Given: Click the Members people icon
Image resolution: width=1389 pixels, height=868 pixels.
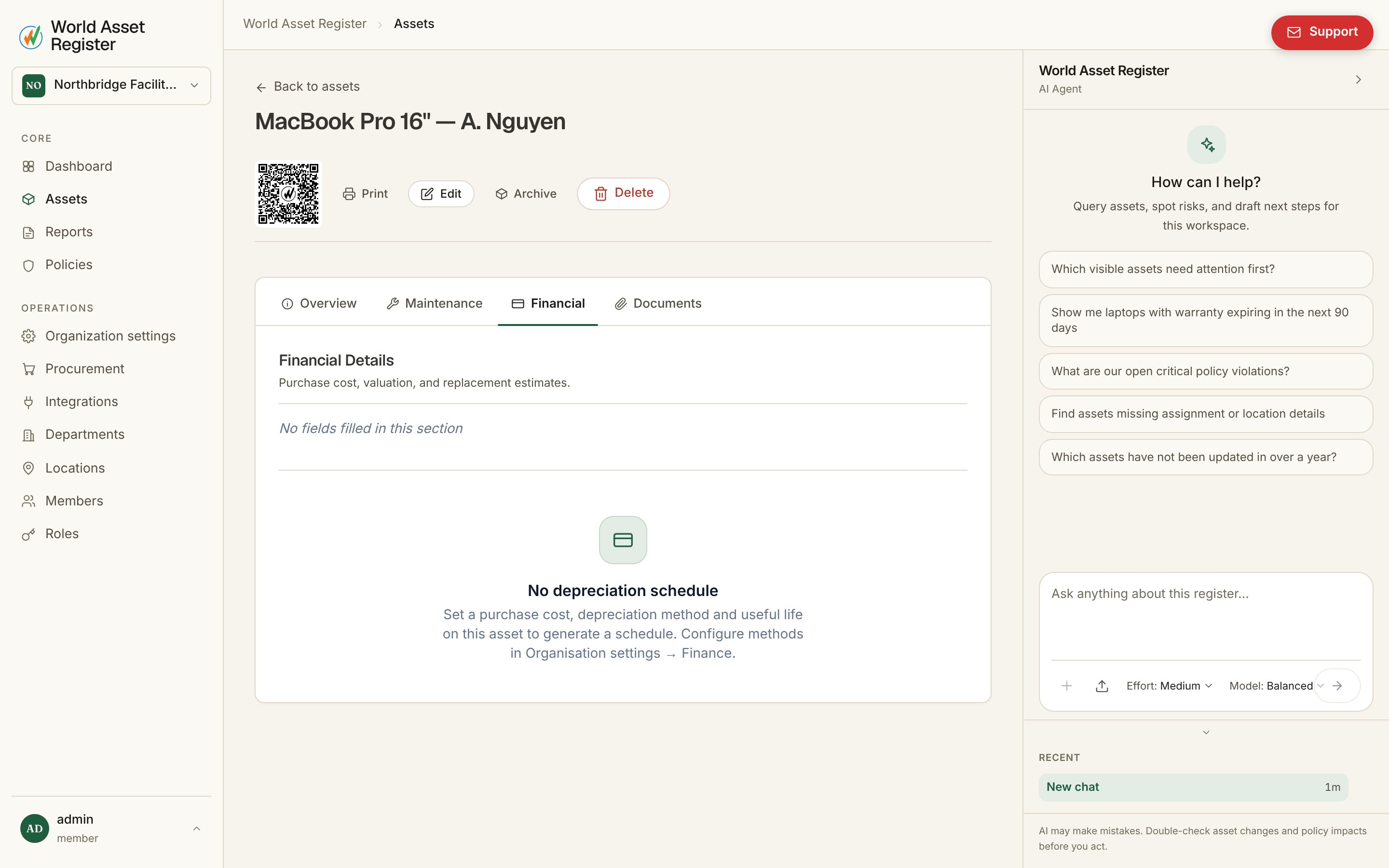Looking at the screenshot, I should tap(28, 501).
